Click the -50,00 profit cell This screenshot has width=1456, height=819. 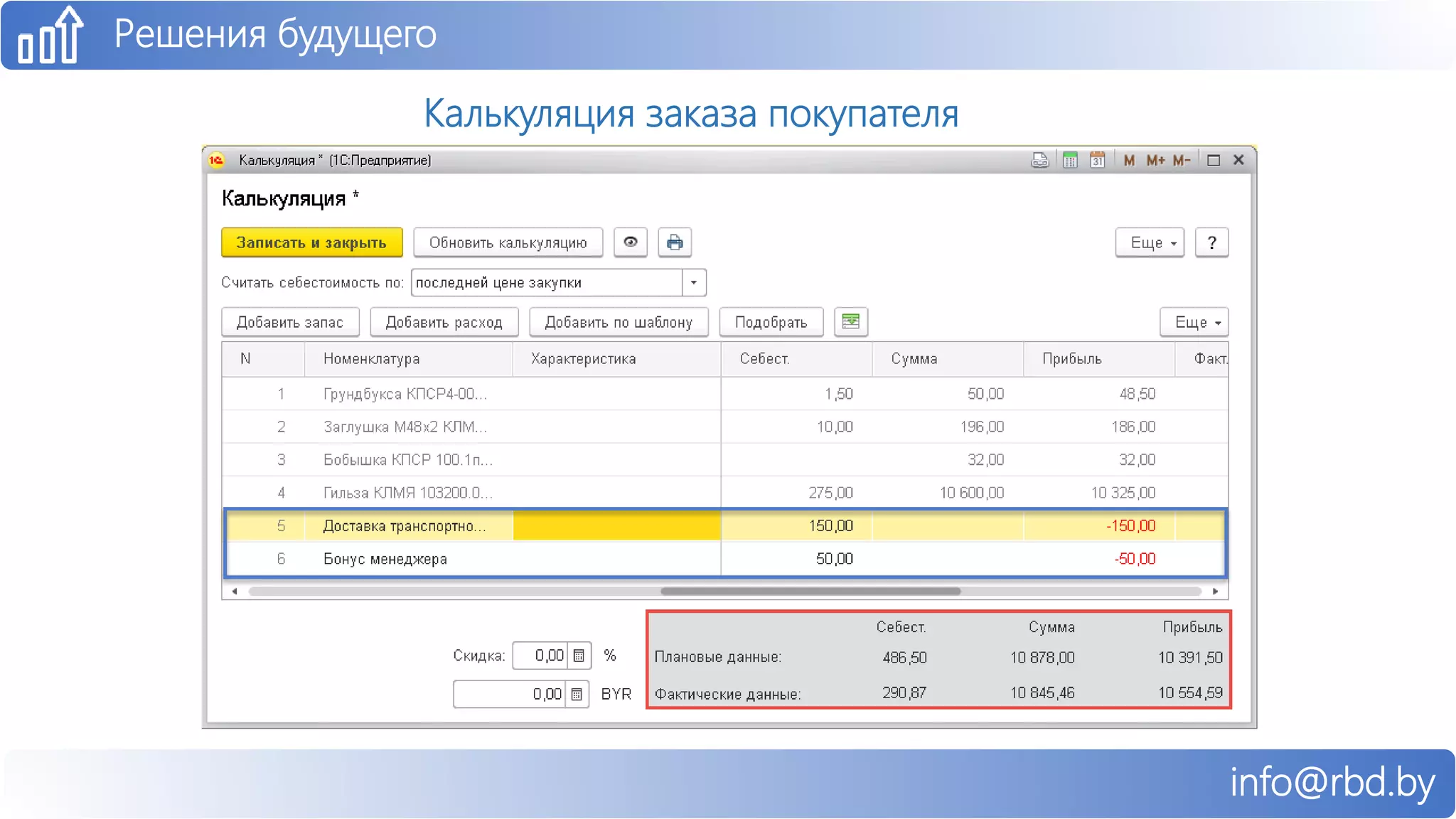point(1099,559)
